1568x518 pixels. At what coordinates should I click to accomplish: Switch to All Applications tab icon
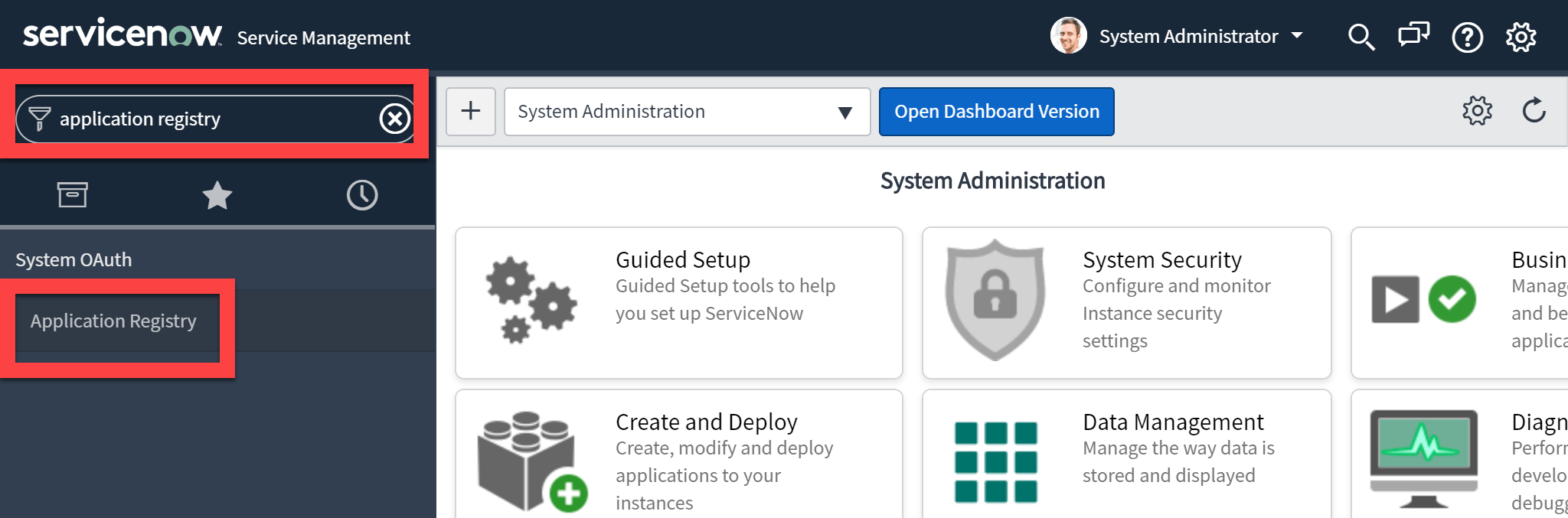(x=72, y=194)
